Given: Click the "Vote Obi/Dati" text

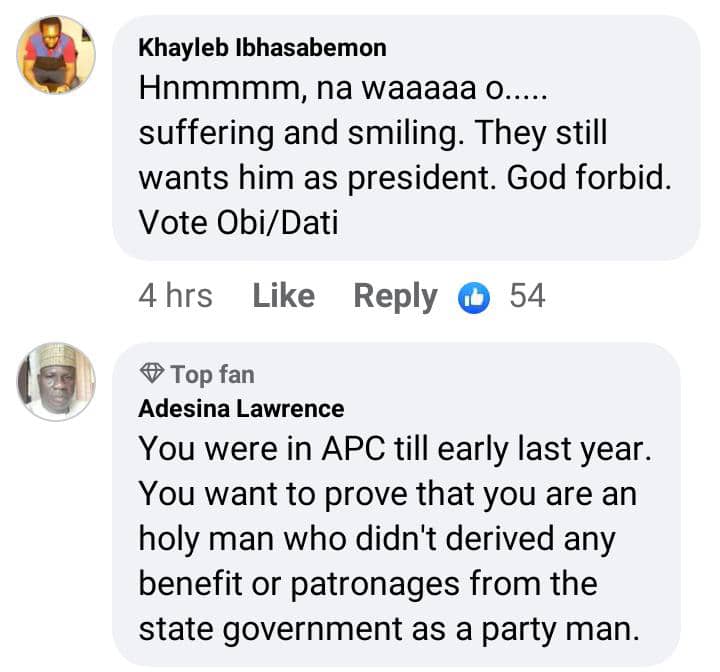Looking at the screenshot, I should tap(238, 222).
